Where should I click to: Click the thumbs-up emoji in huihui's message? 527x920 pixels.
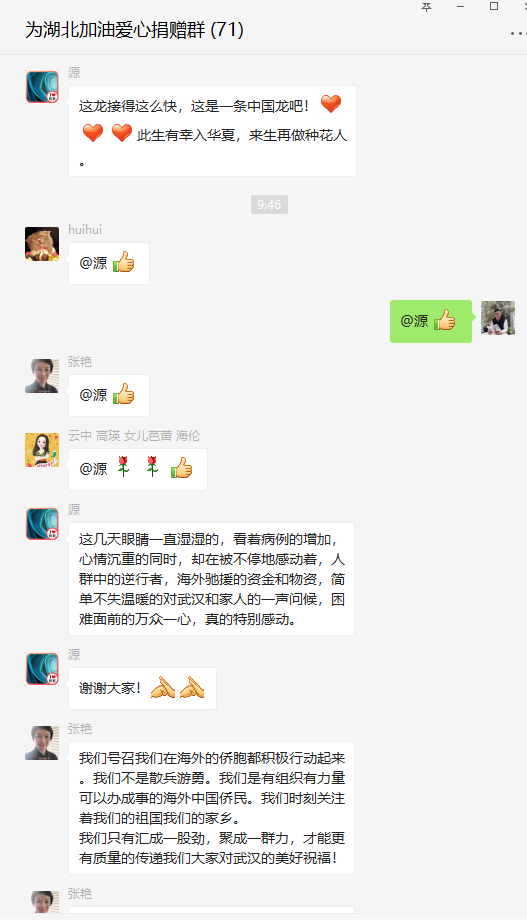point(123,262)
